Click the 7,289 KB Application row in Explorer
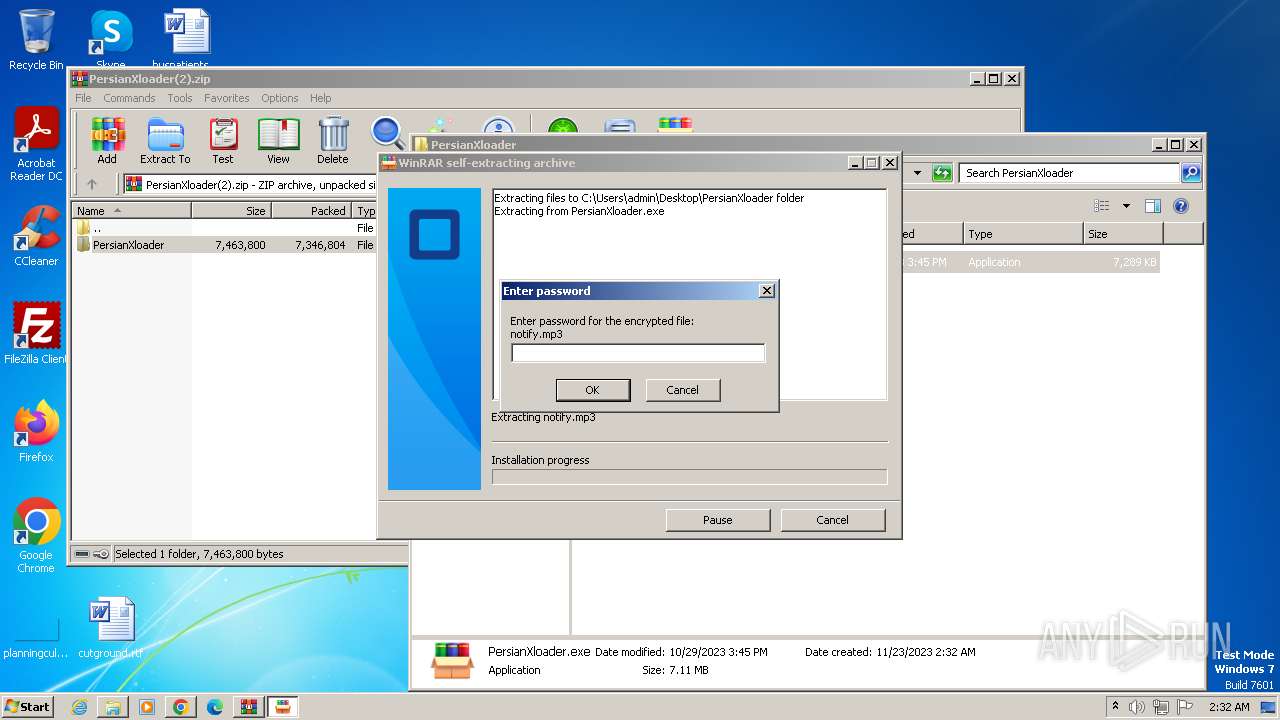Screen dimensions: 1280x720 [x=1030, y=262]
